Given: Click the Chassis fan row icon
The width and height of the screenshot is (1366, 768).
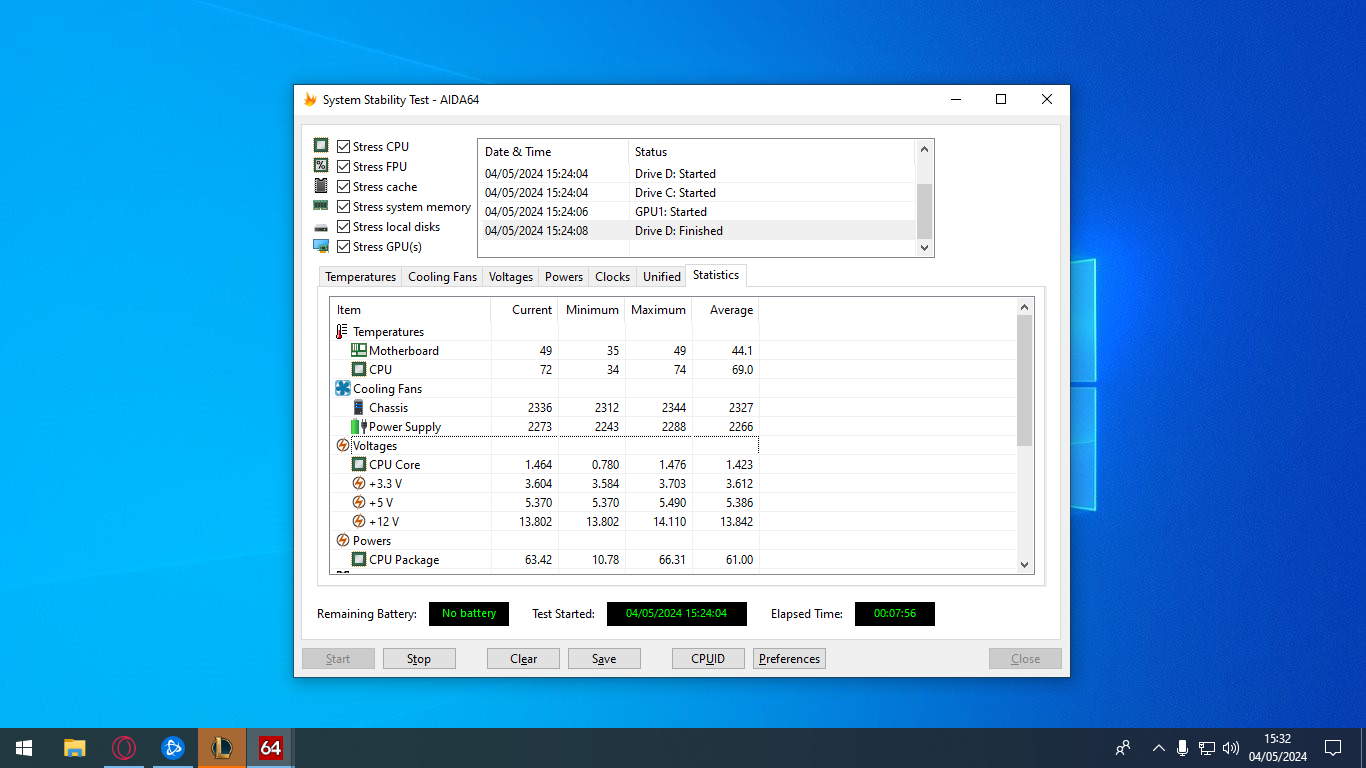Looking at the screenshot, I should click(x=359, y=407).
